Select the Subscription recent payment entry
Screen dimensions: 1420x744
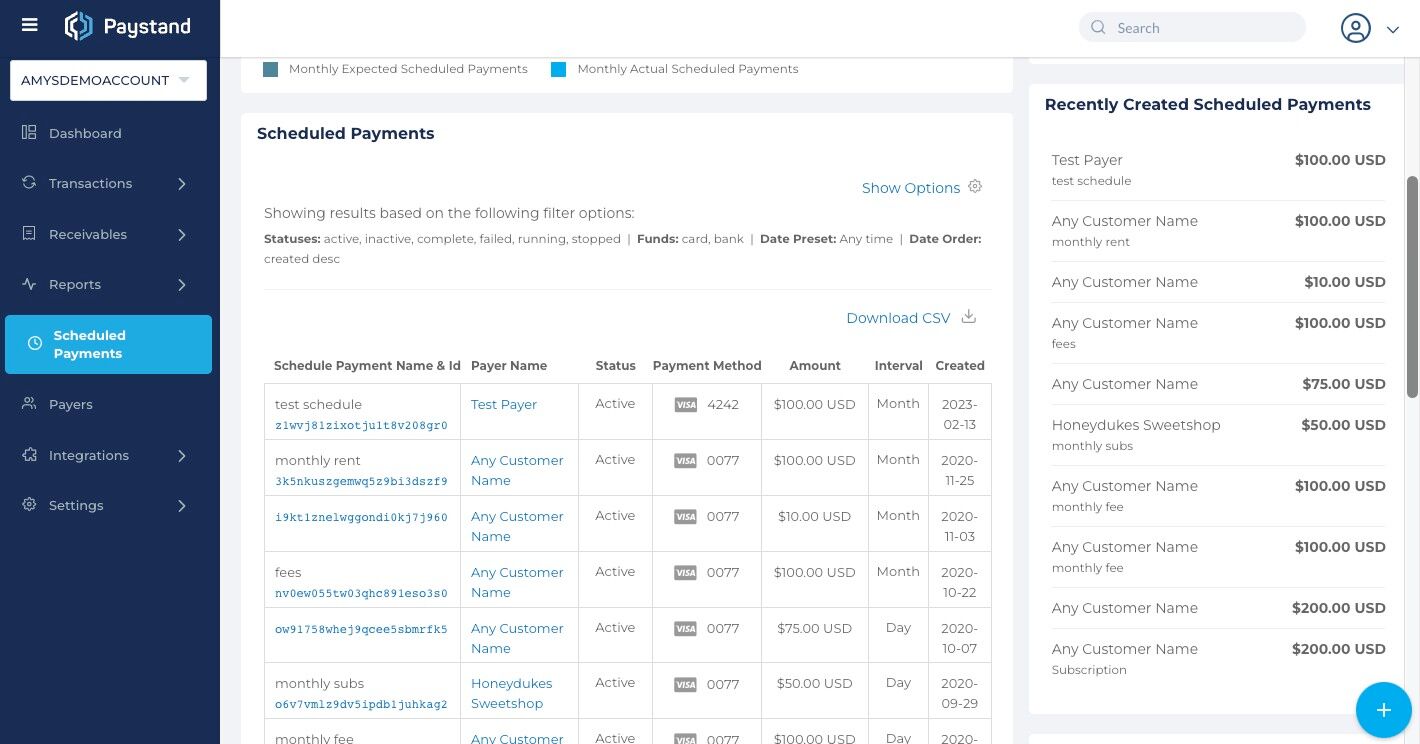(x=1218, y=658)
